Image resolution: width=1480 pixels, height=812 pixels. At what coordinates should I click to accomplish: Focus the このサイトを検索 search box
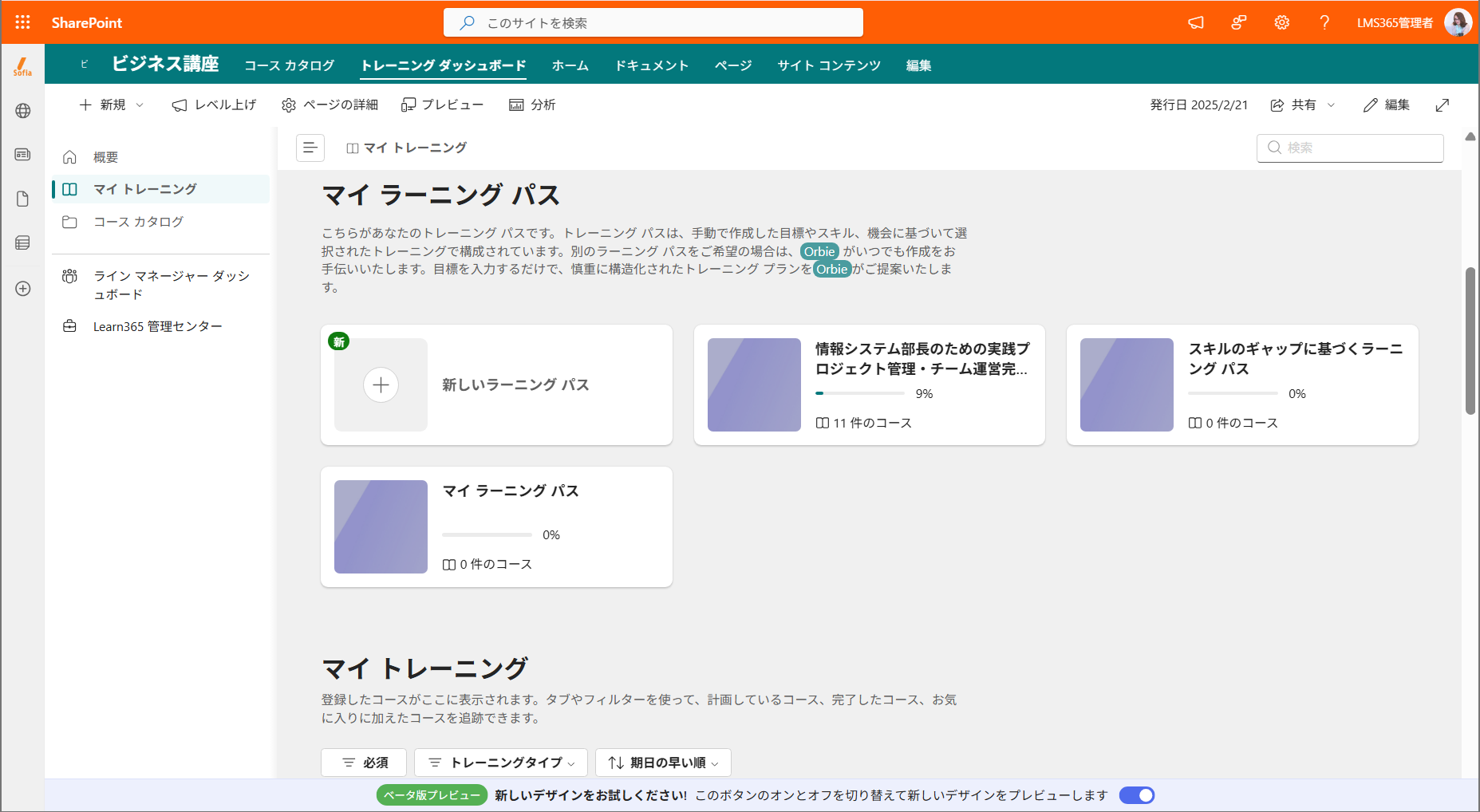coord(653,22)
